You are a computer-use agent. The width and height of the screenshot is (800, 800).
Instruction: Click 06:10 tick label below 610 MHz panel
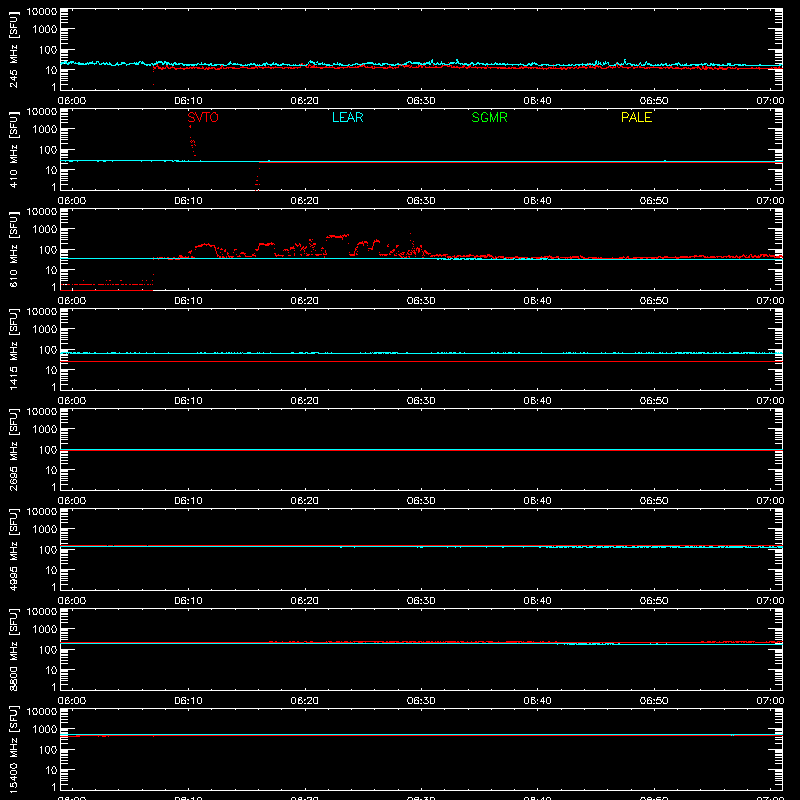188,301
